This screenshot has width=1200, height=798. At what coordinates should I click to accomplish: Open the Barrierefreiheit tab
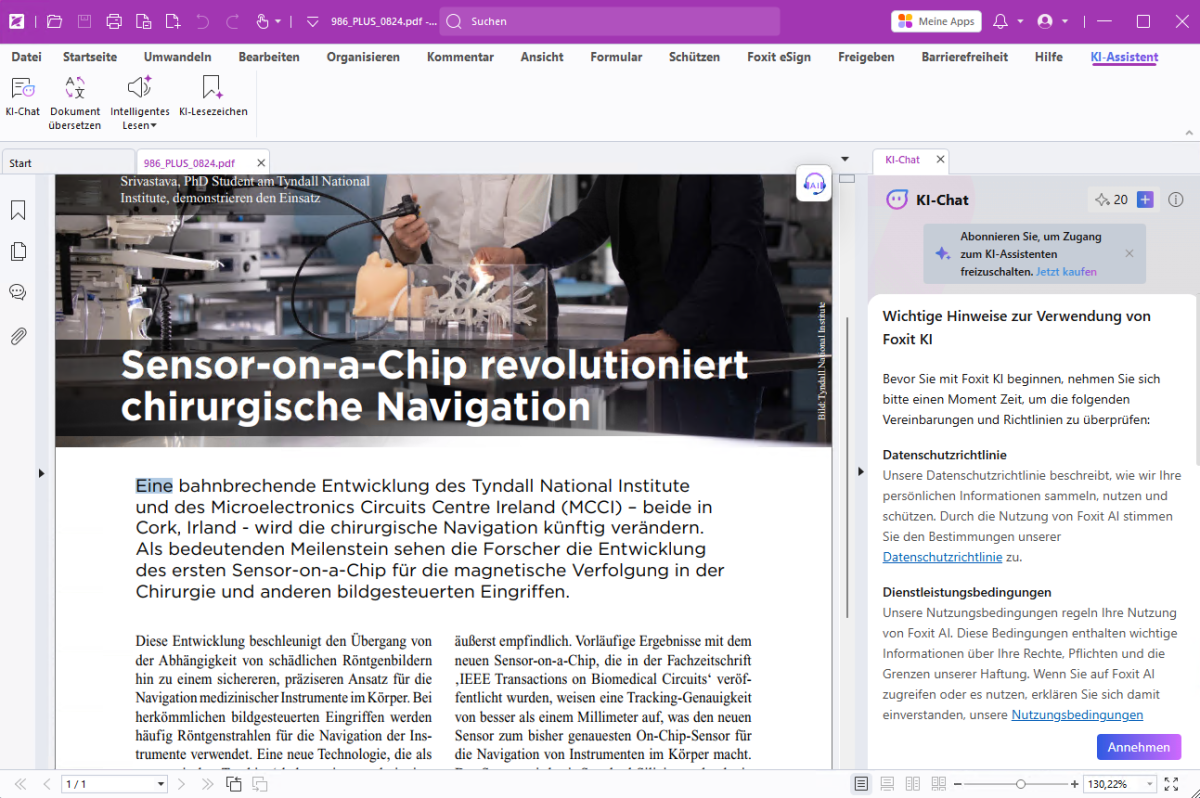pyautogui.click(x=965, y=57)
